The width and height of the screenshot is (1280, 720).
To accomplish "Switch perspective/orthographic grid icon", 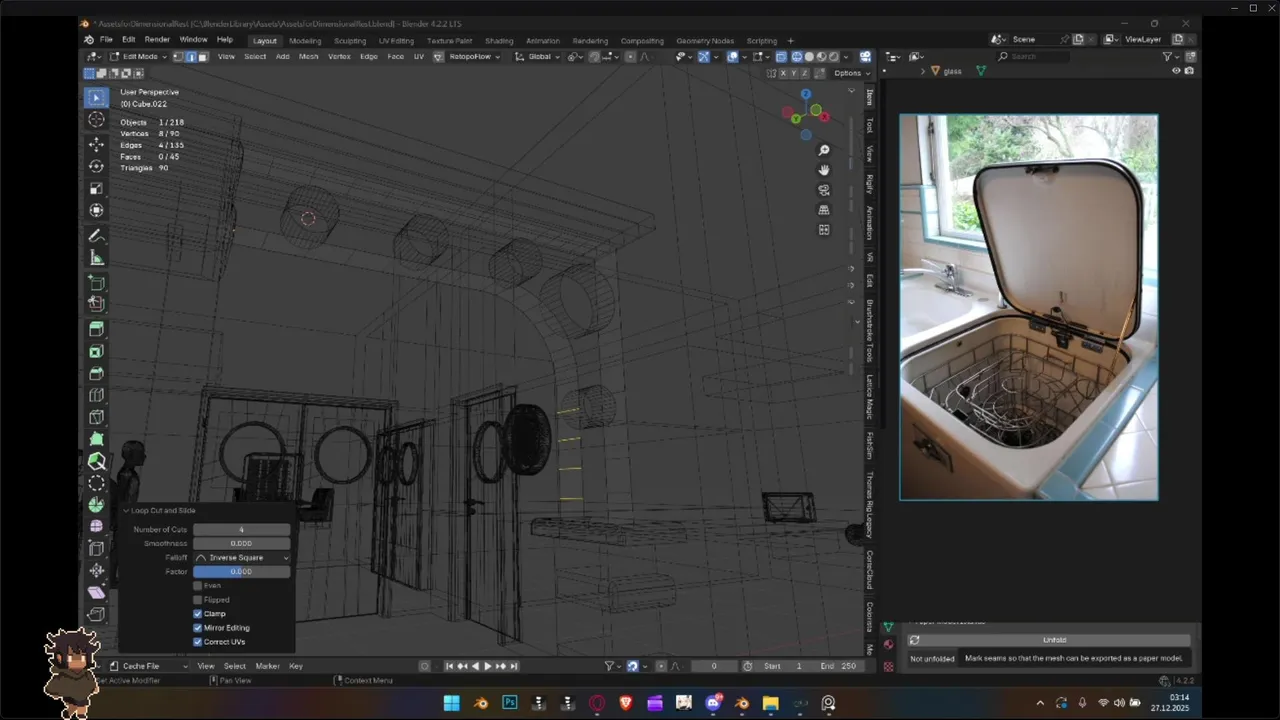I will click(x=824, y=210).
